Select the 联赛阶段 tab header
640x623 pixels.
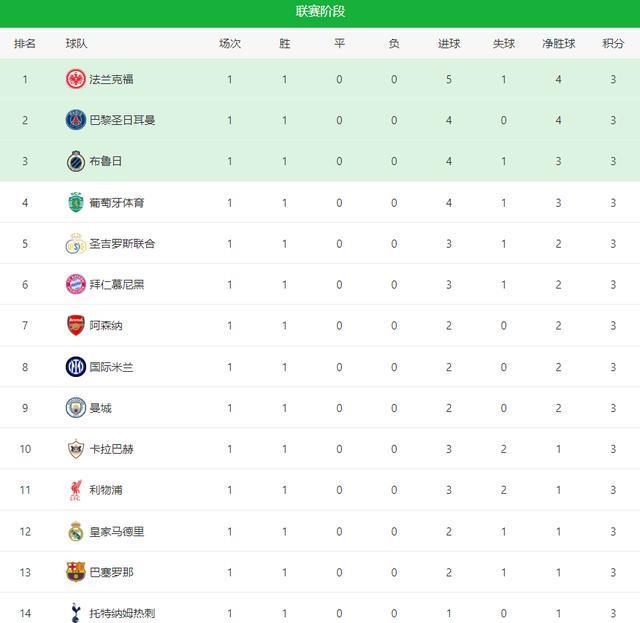(320, 12)
